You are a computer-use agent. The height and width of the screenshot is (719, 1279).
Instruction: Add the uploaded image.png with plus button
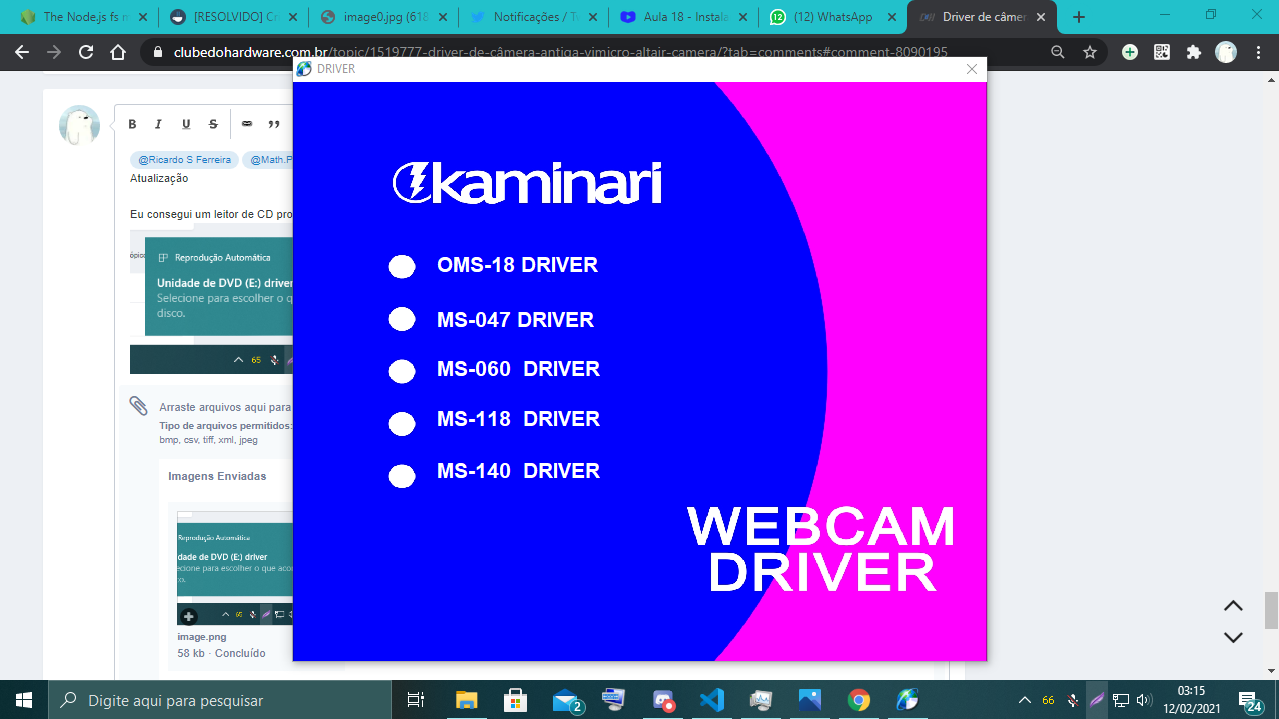pos(189,616)
